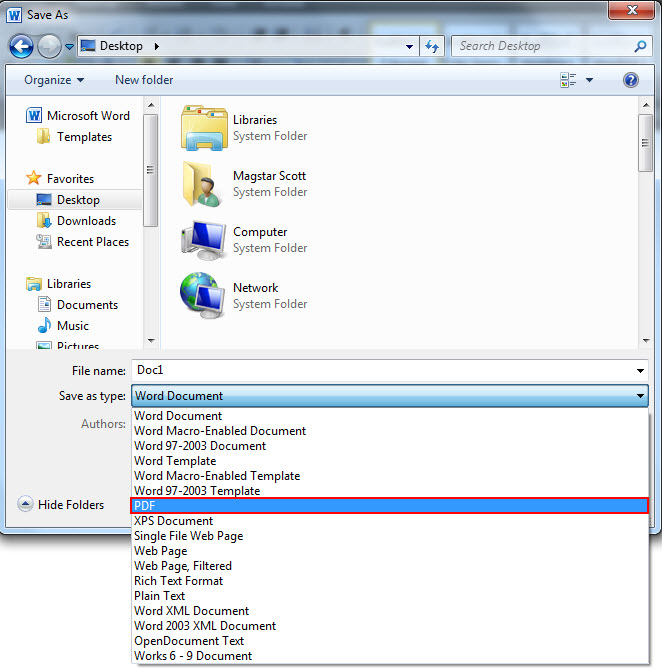Screen dimensions: 662x668
Task: Click the navigation pane scroll up arrow
Action: pyautogui.click(x=151, y=105)
